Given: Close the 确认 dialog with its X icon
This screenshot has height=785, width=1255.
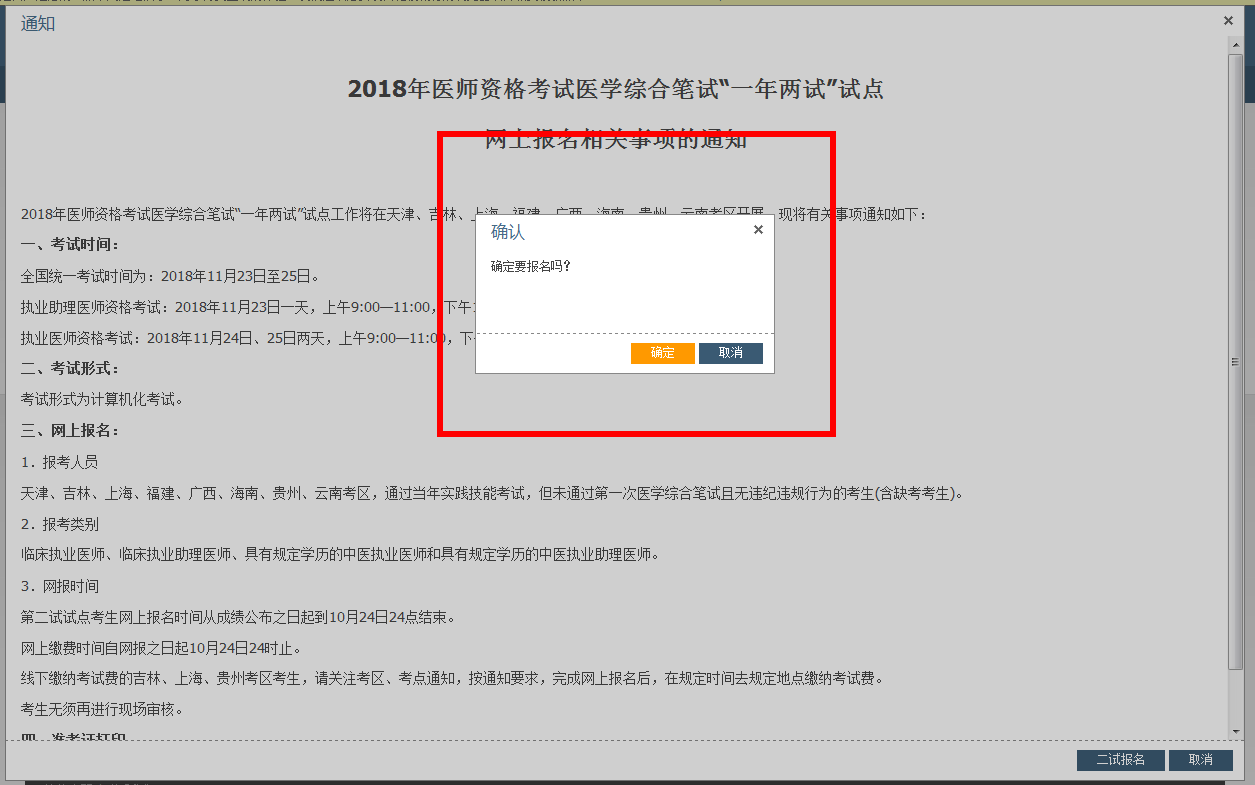Looking at the screenshot, I should click(x=758, y=230).
